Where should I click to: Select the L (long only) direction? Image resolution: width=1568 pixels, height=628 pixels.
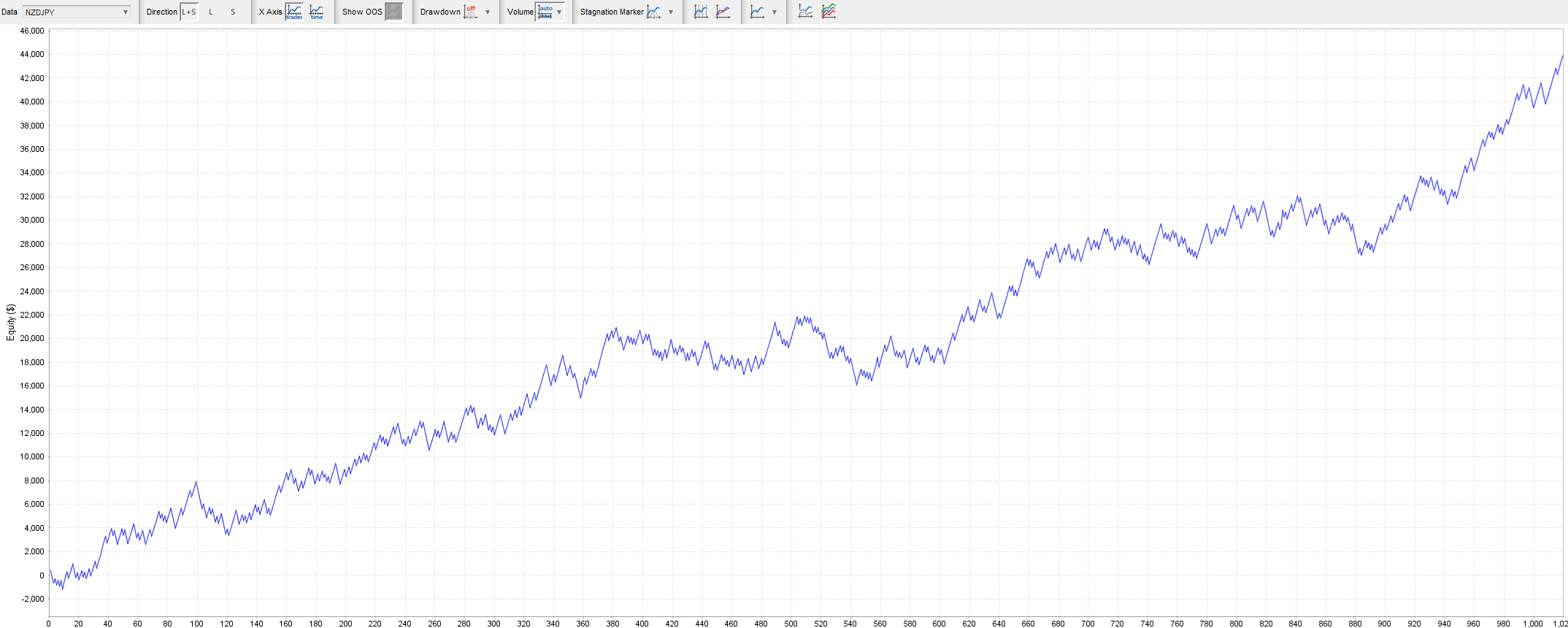click(211, 12)
